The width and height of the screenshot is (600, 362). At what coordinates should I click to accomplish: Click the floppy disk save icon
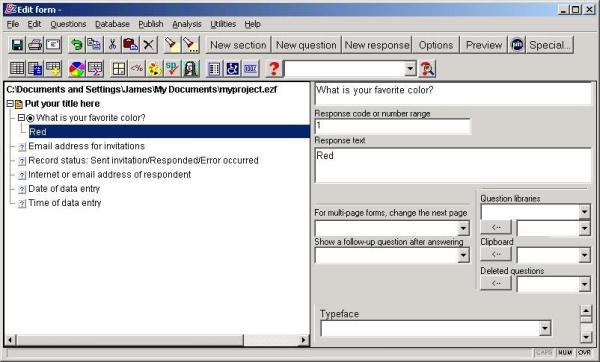[x=17, y=45]
